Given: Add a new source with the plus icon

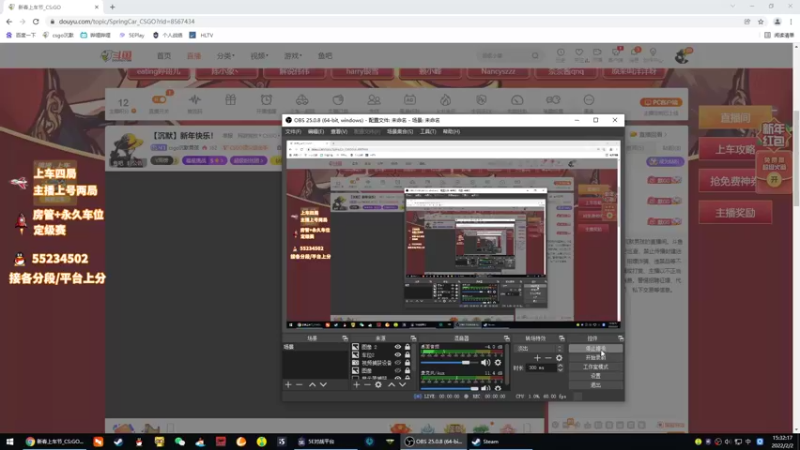Looking at the screenshot, I should pyautogui.click(x=356, y=385).
